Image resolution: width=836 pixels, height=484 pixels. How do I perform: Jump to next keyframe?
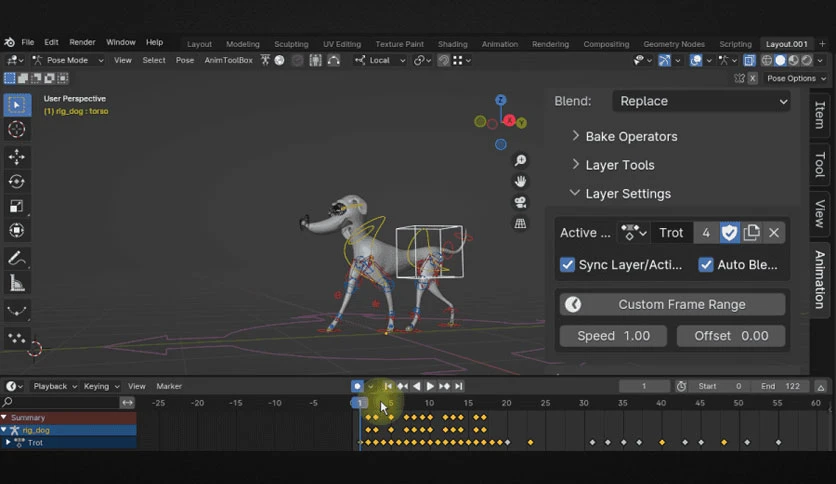(444, 386)
